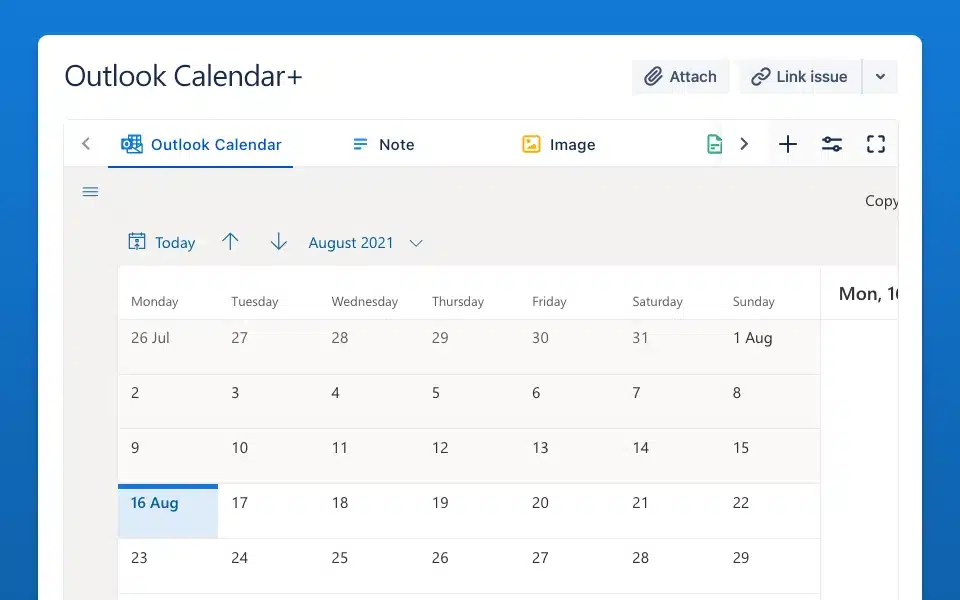The width and height of the screenshot is (960, 600).
Task: Expand the August 2021 month dropdown
Action: pos(416,243)
